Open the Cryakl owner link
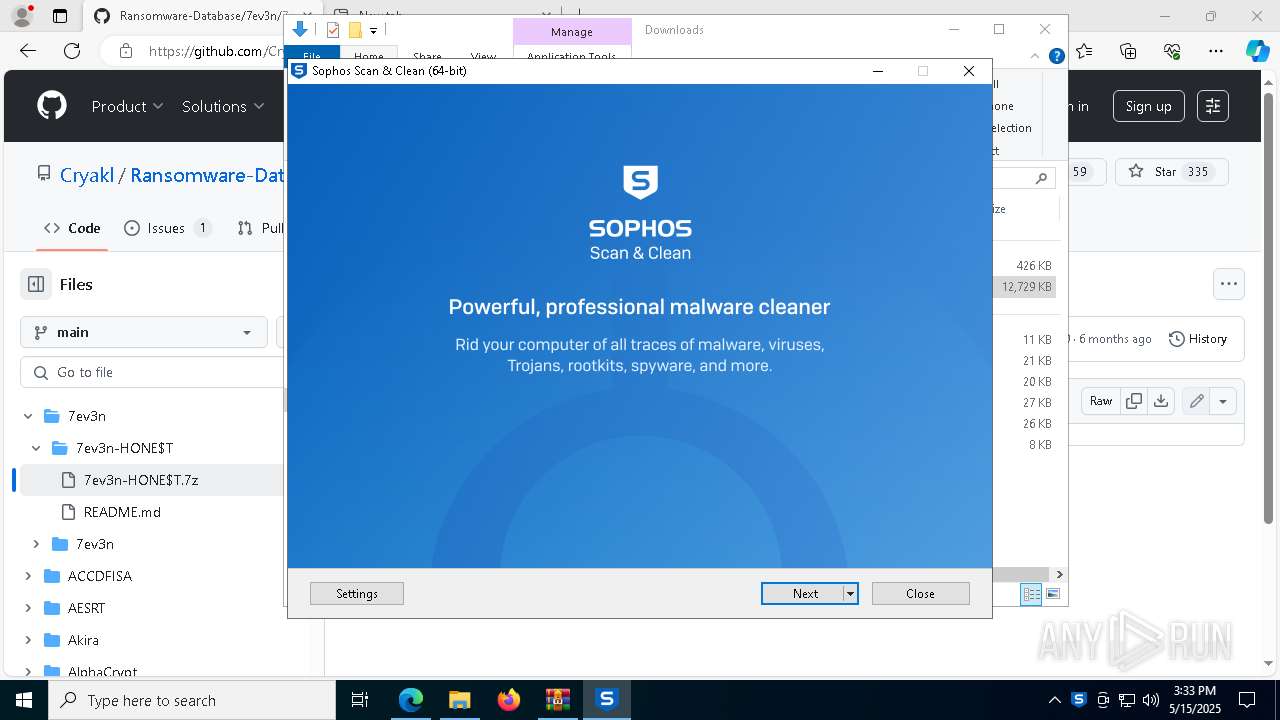The image size is (1280, 720). click(x=87, y=175)
